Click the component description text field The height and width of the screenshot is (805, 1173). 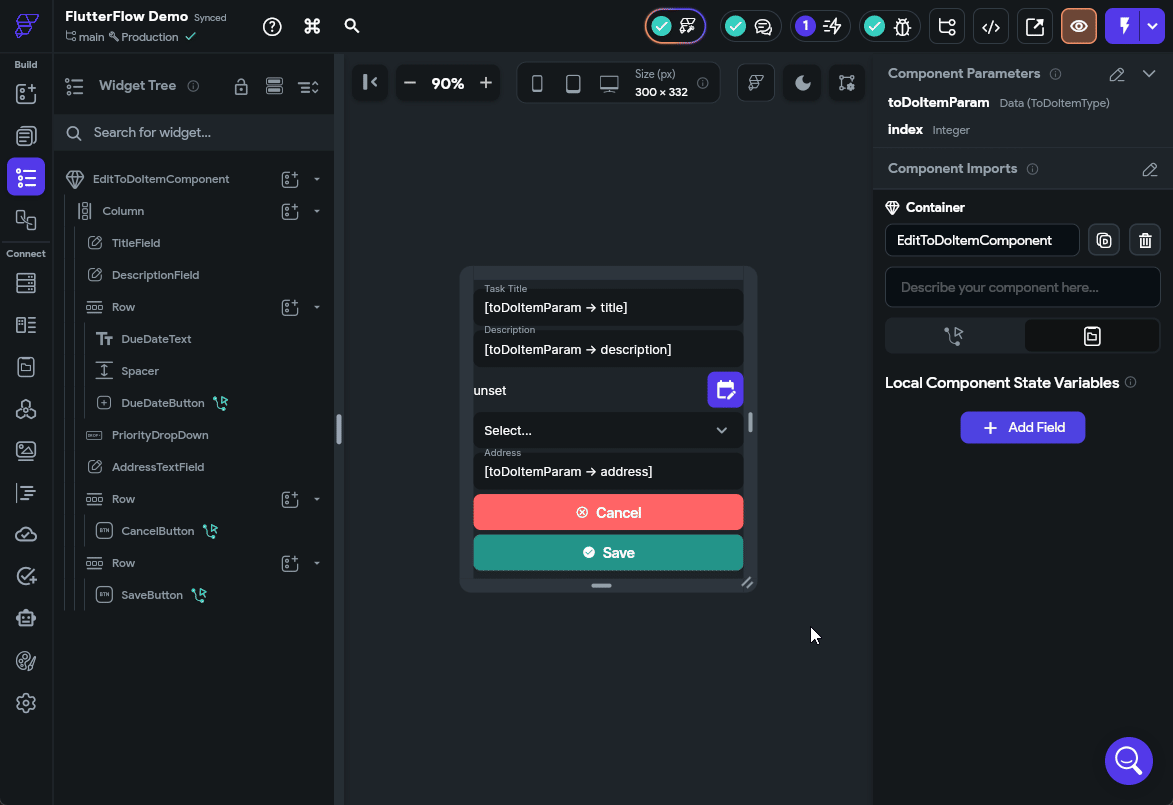(x=1023, y=287)
